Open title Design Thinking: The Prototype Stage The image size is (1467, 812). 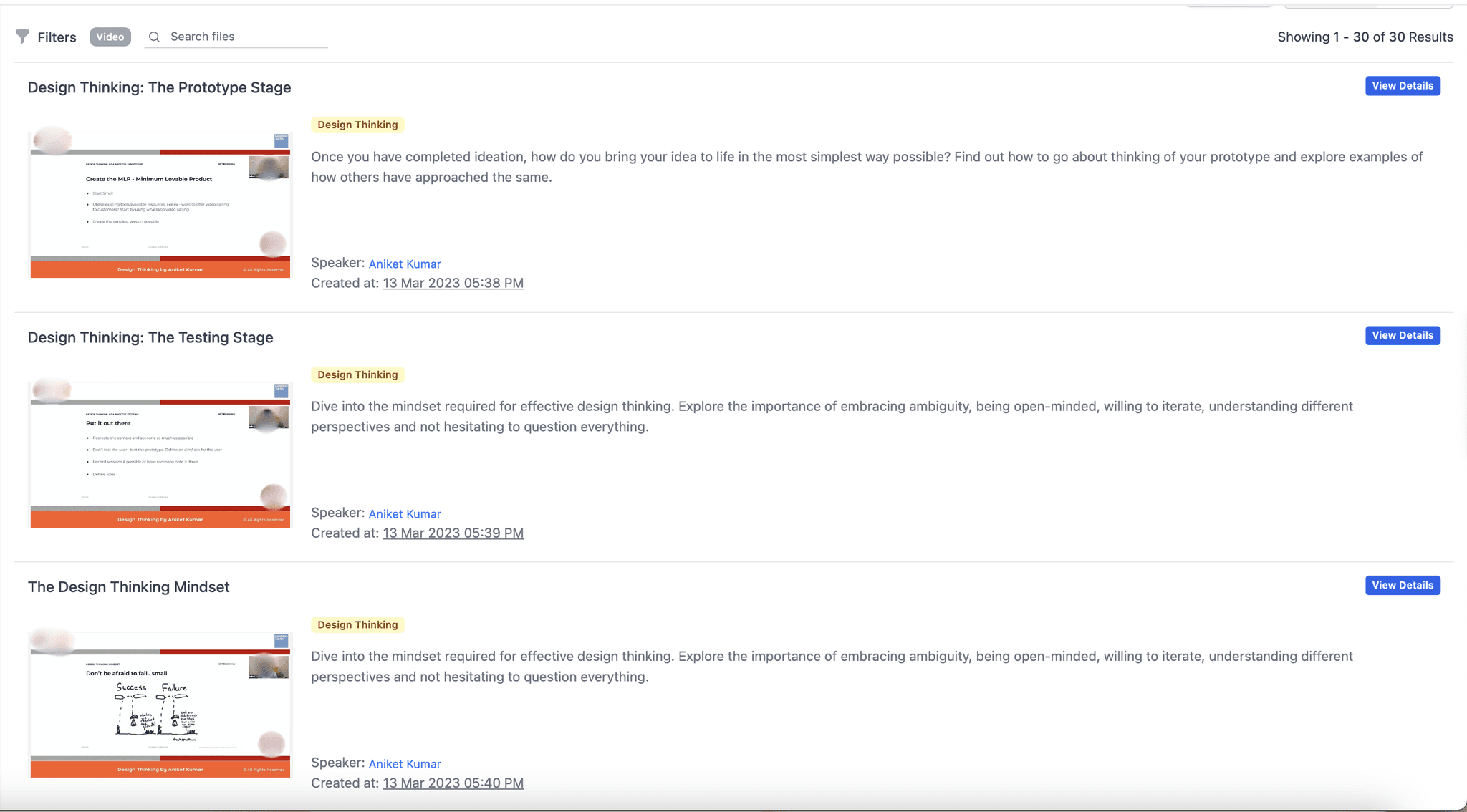click(159, 87)
